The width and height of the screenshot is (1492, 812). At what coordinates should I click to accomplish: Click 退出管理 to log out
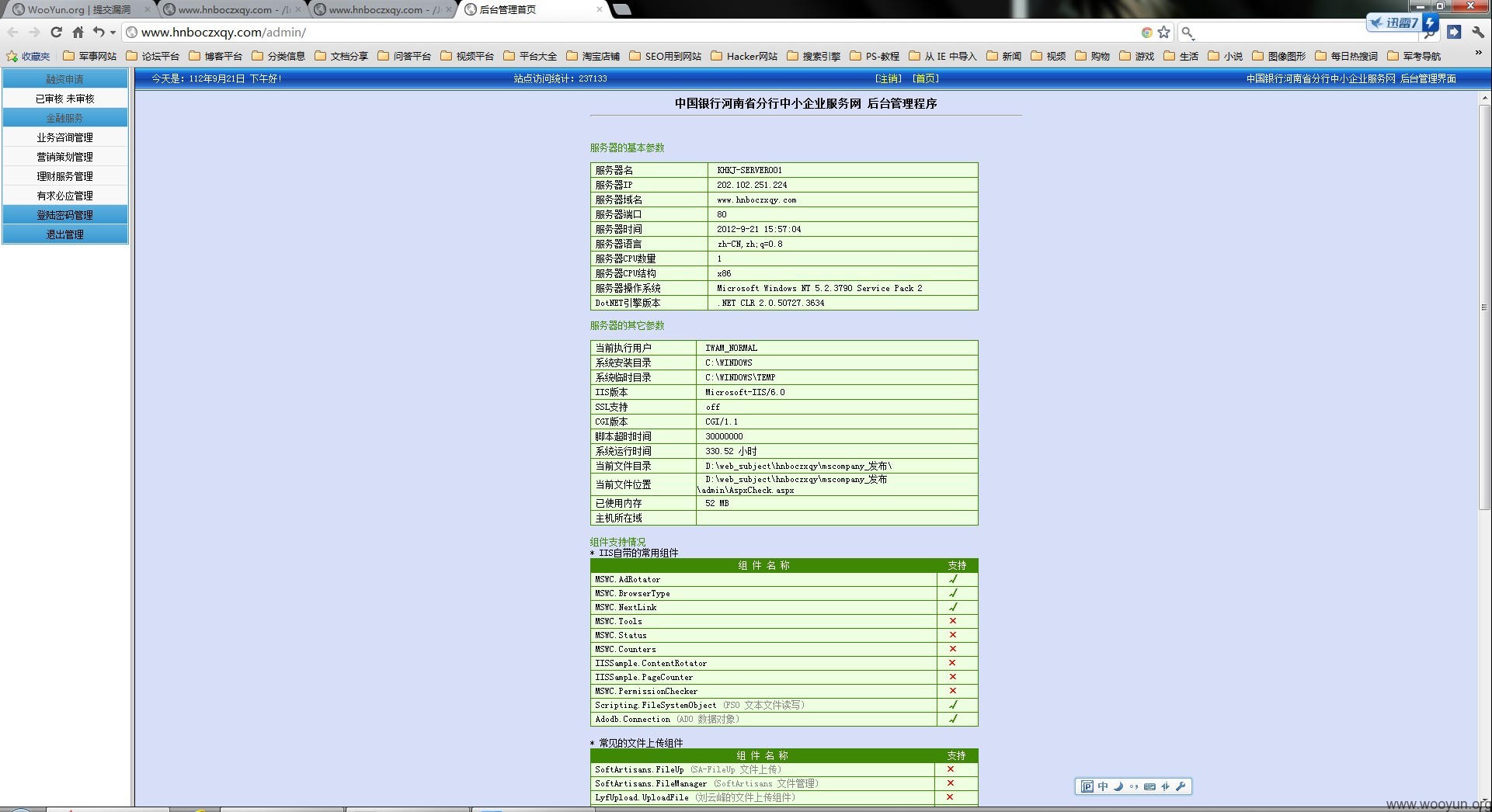(x=65, y=234)
